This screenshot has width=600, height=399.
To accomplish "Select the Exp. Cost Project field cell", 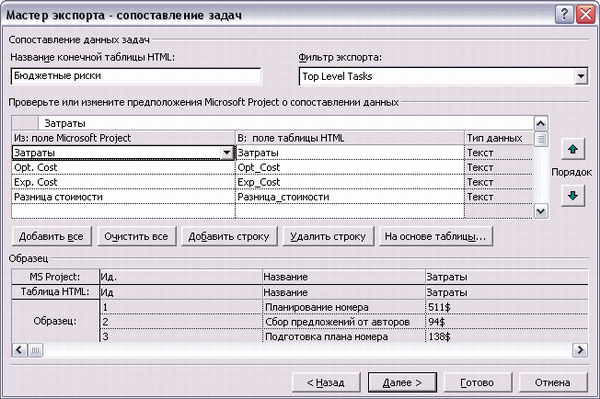I will coord(124,182).
